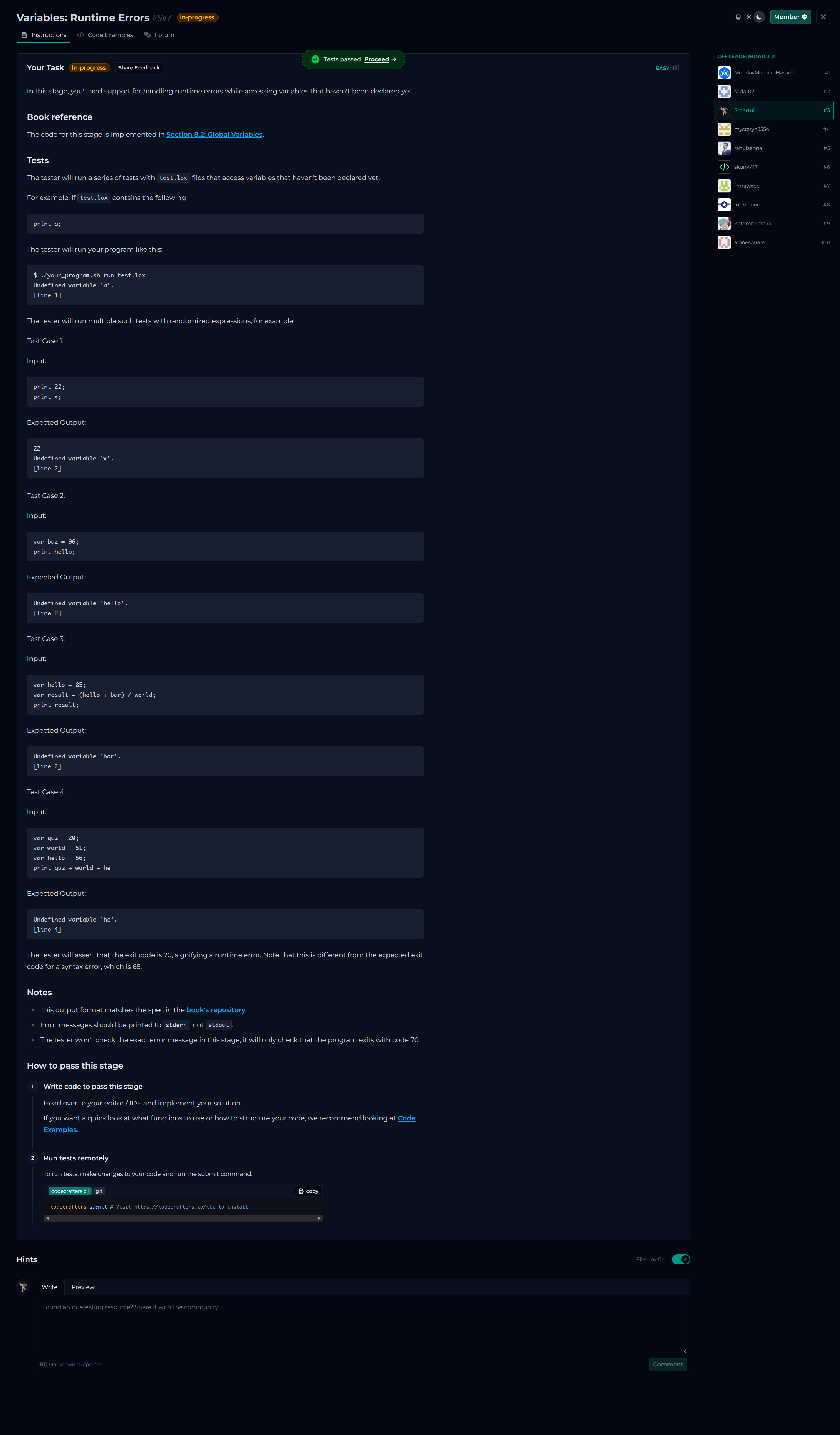
Task: Click skunk-117's code-bracket avatar
Action: coord(724,167)
